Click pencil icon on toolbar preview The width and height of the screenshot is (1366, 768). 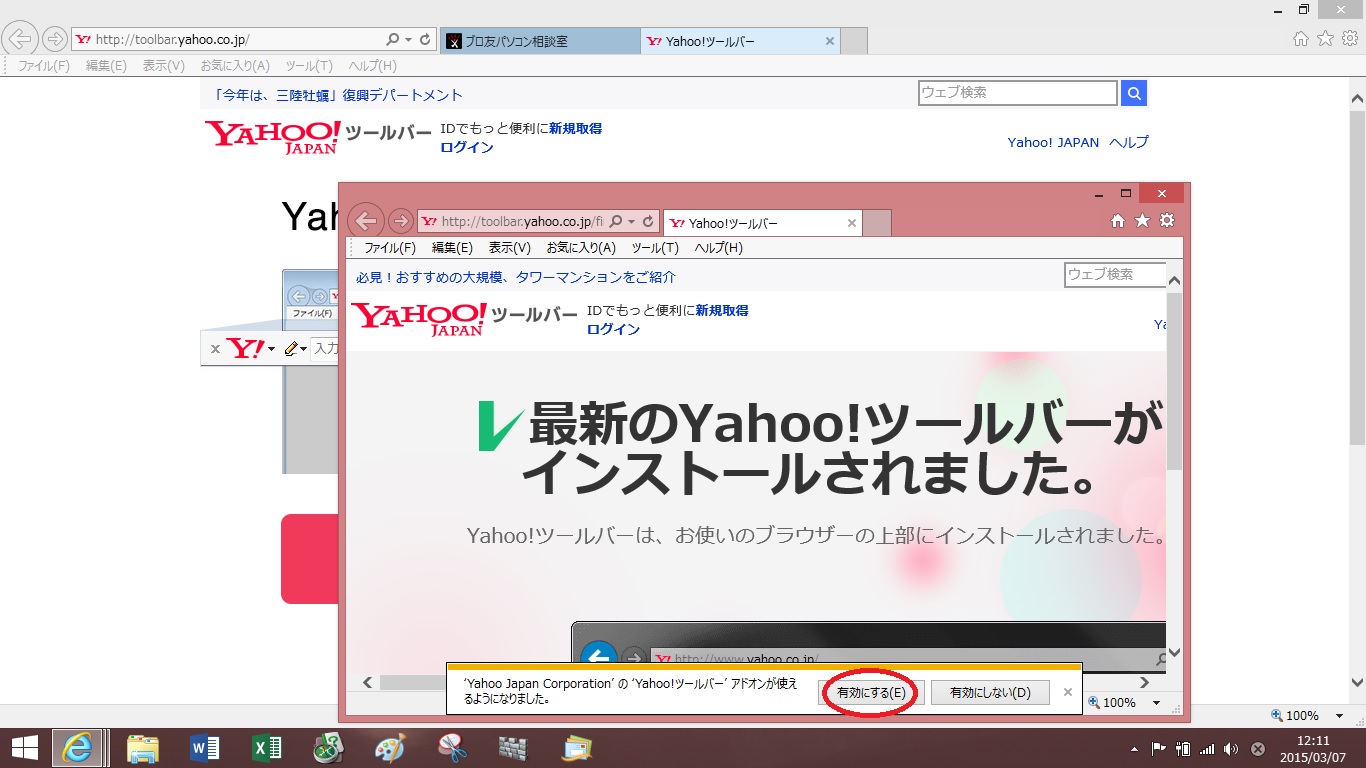(x=291, y=348)
